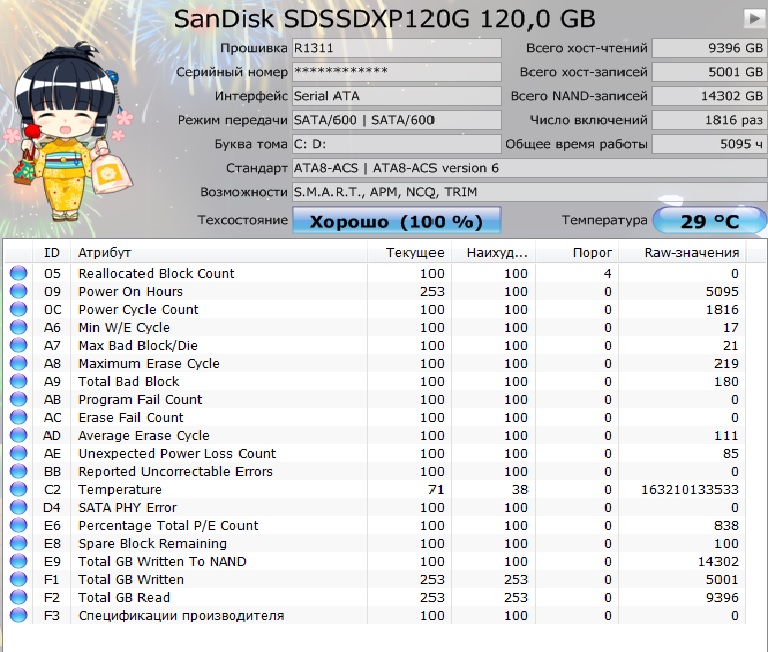
Task: Click status orb for Percentage Total P/E Count
Action: [19, 525]
